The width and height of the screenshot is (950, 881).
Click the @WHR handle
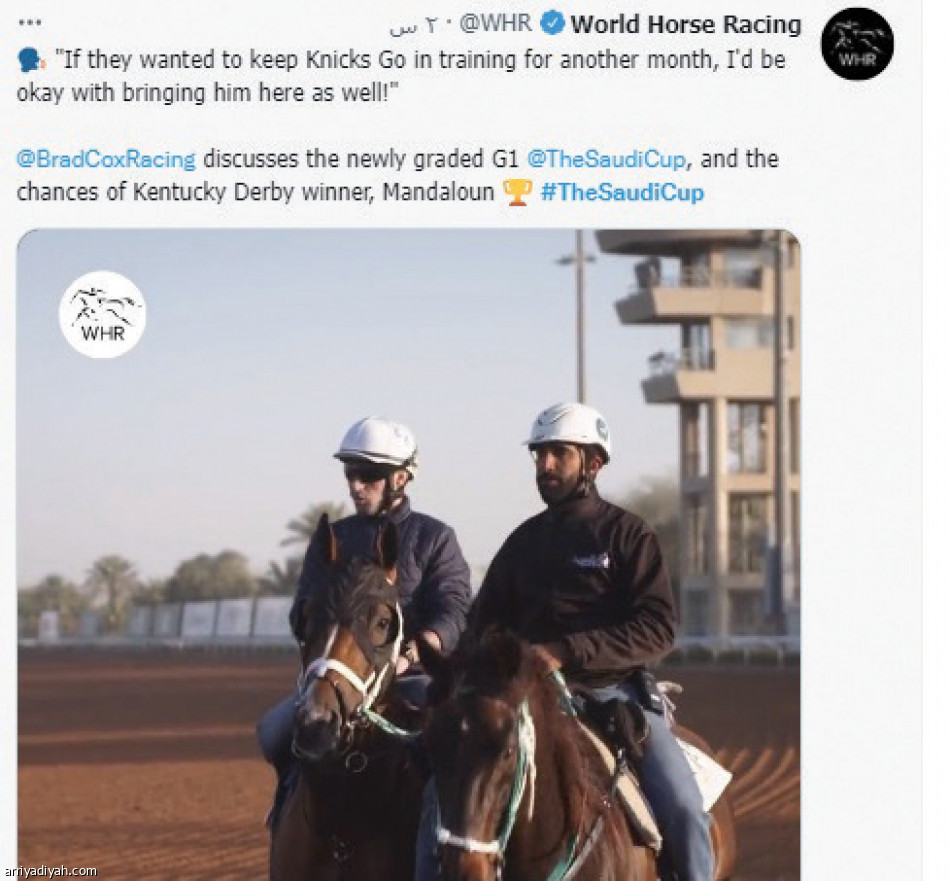(x=496, y=24)
